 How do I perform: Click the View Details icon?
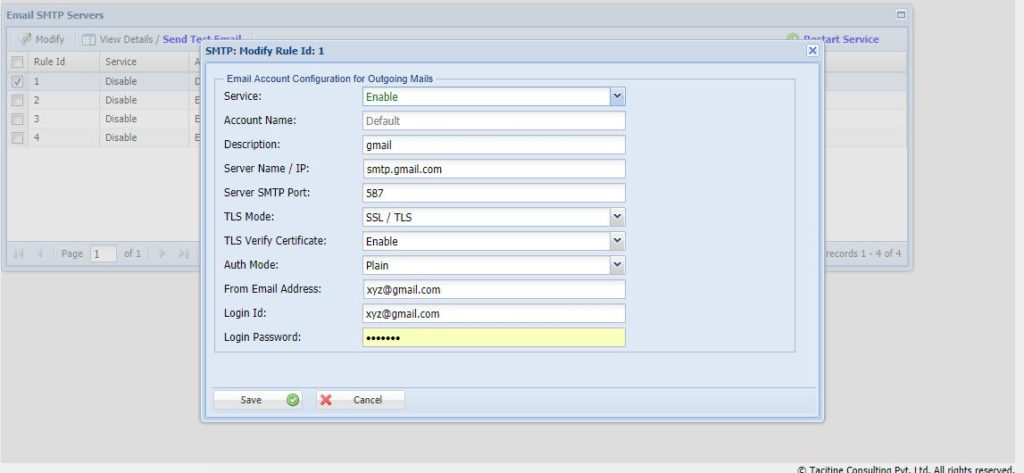pos(88,39)
